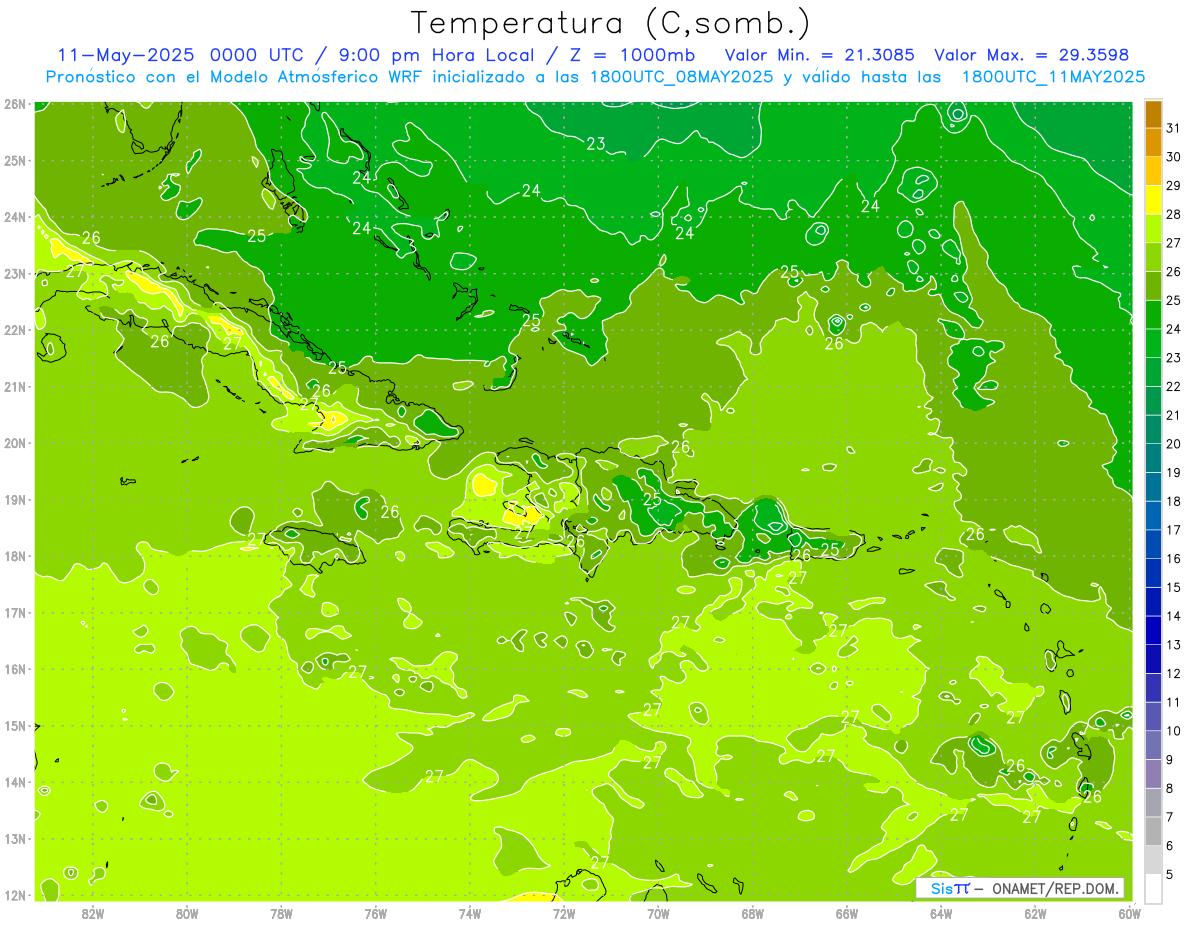1200x927 pixels.
Task: Click the 74W longitude axis label
Action: pyautogui.click(x=470, y=913)
